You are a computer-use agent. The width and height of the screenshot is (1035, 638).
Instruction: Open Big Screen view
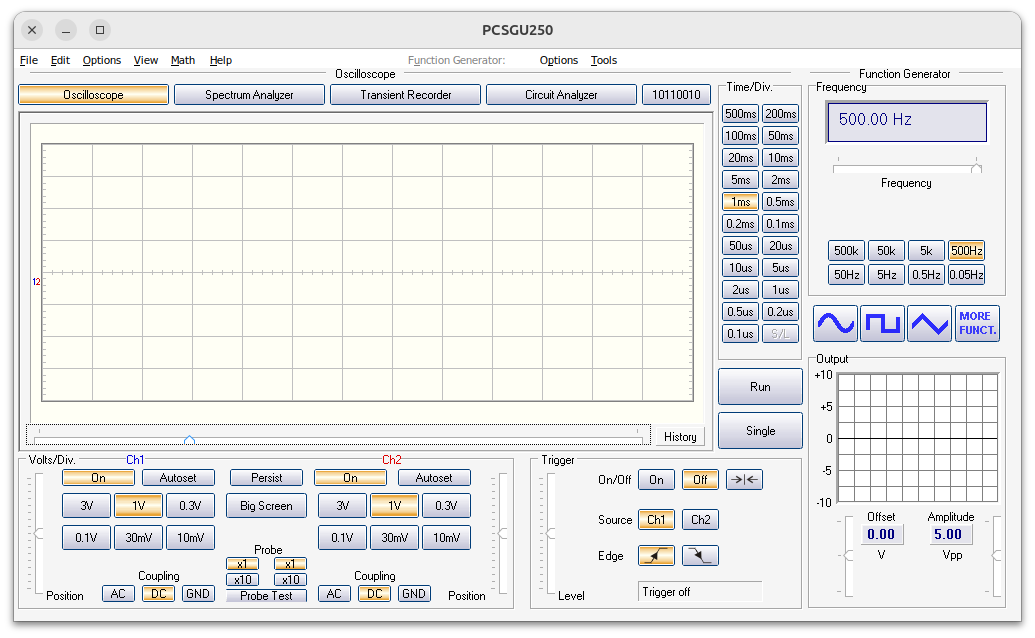(x=267, y=506)
